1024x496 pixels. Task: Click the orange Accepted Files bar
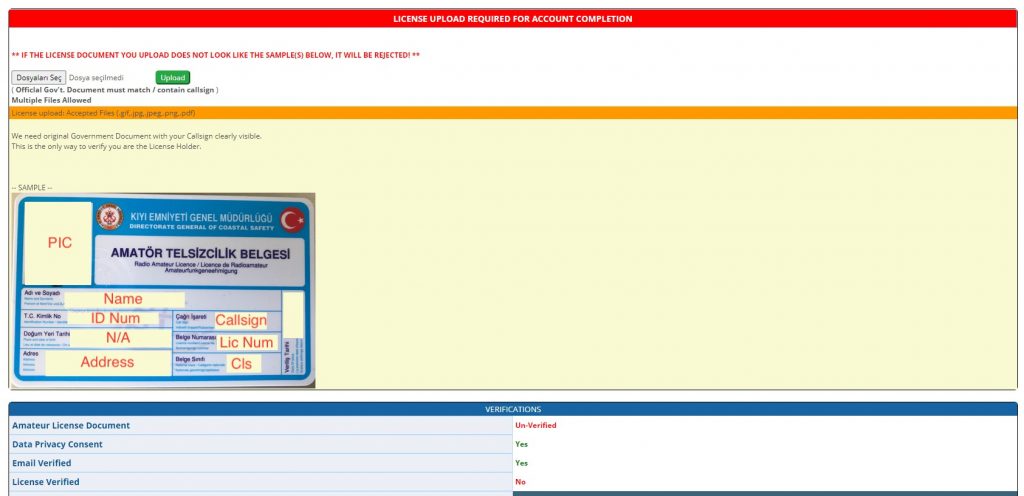(512, 113)
